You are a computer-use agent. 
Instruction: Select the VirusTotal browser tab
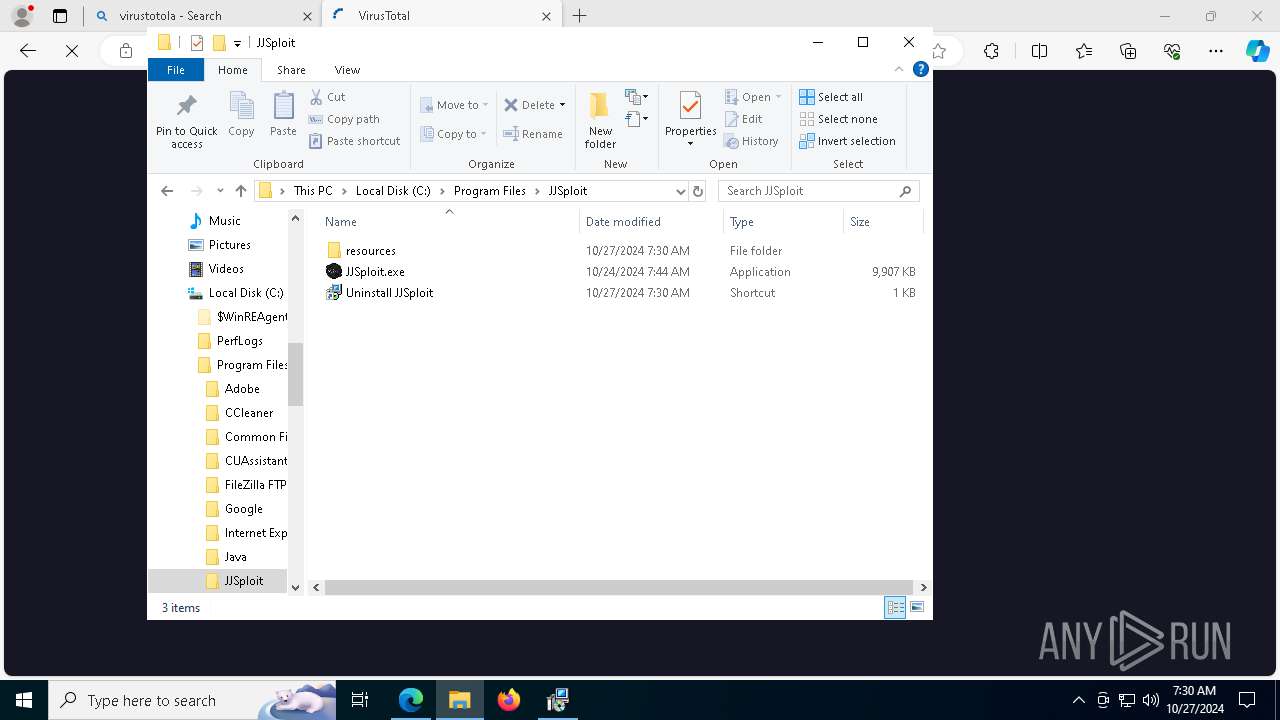pos(441,16)
